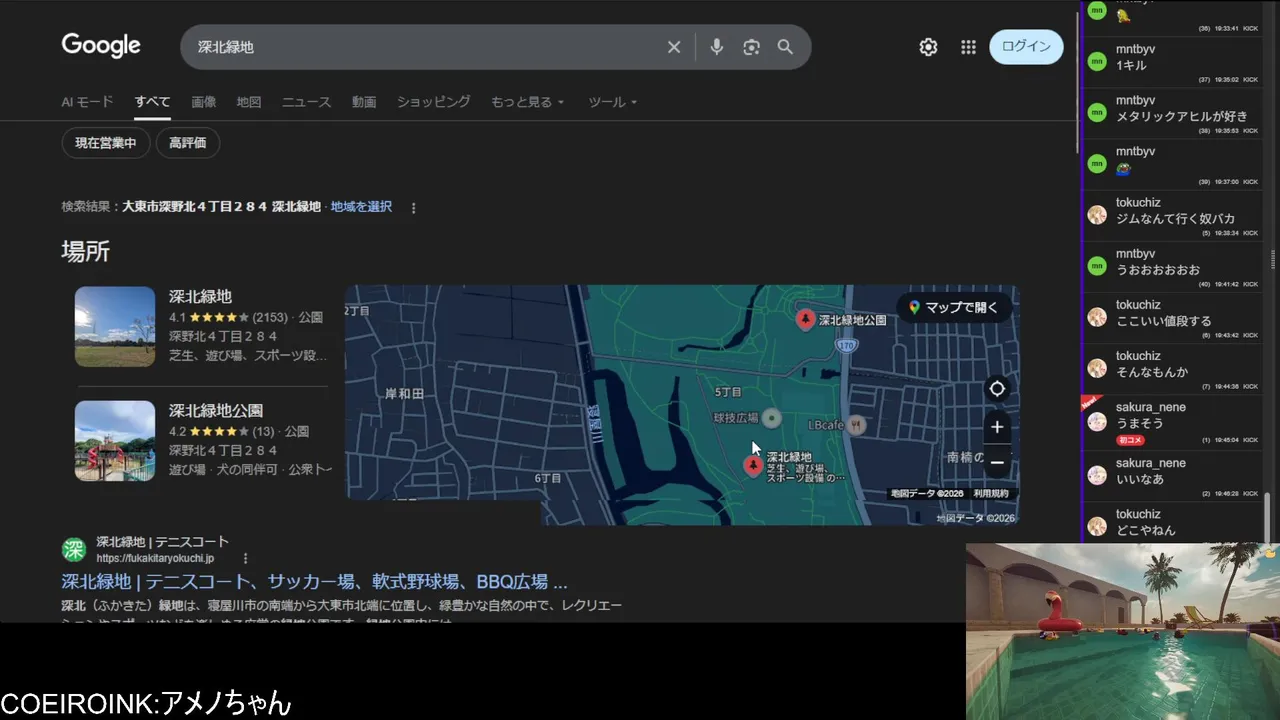Clear the search box with the X icon

674,47
